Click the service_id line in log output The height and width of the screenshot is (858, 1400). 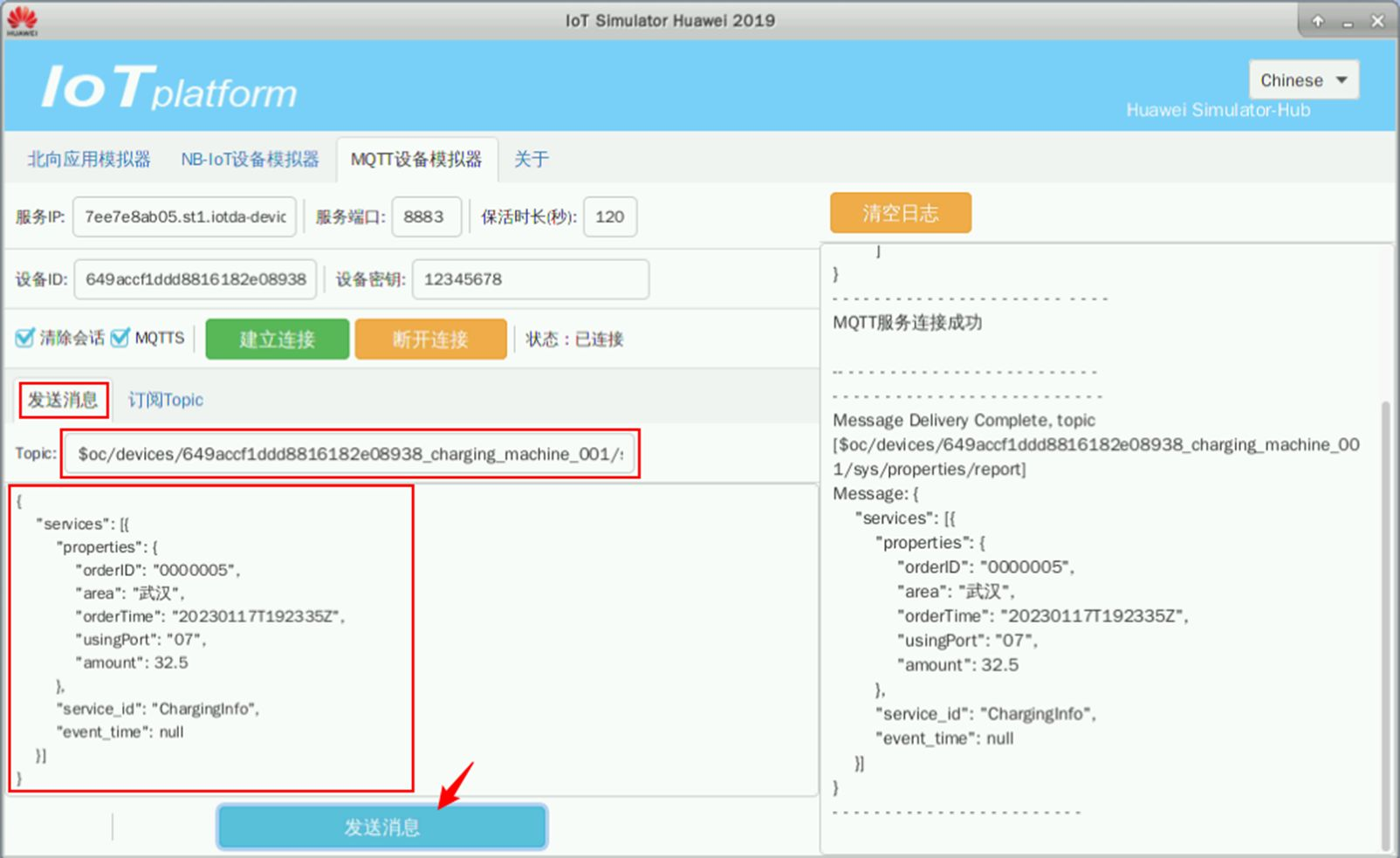click(x=985, y=714)
